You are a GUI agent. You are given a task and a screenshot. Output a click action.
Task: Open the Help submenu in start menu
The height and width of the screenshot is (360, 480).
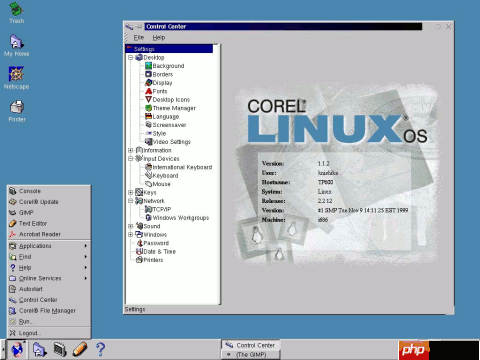[x=49, y=267]
